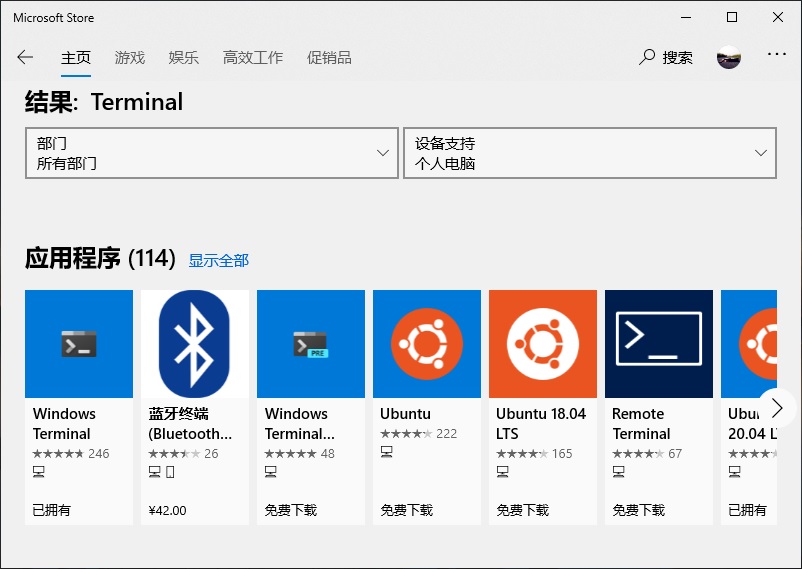Image resolution: width=802 pixels, height=569 pixels.
Task: Click 免费下载 under Windows Terminal Preview
Action: 291,510
